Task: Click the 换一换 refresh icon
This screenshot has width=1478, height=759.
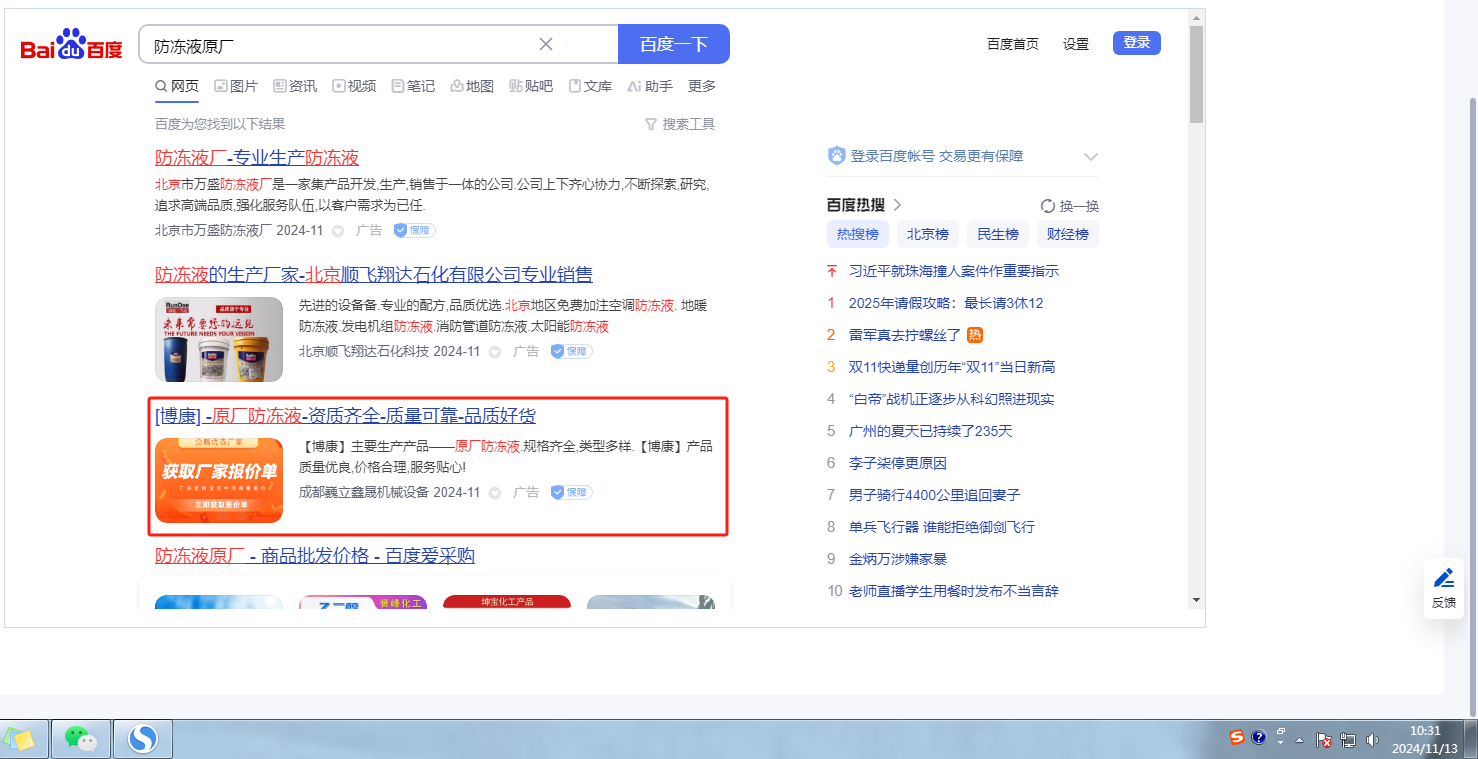Action: (1048, 206)
